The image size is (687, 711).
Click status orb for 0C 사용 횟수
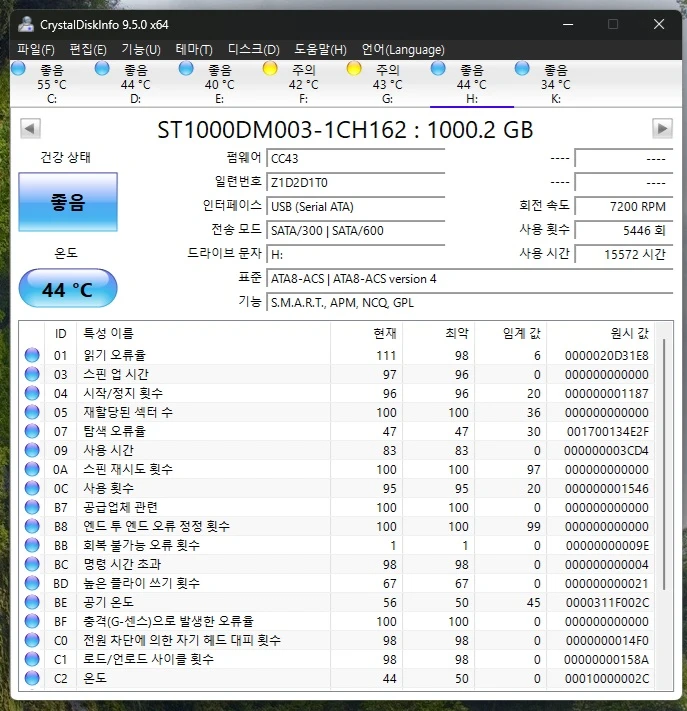point(32,488)
